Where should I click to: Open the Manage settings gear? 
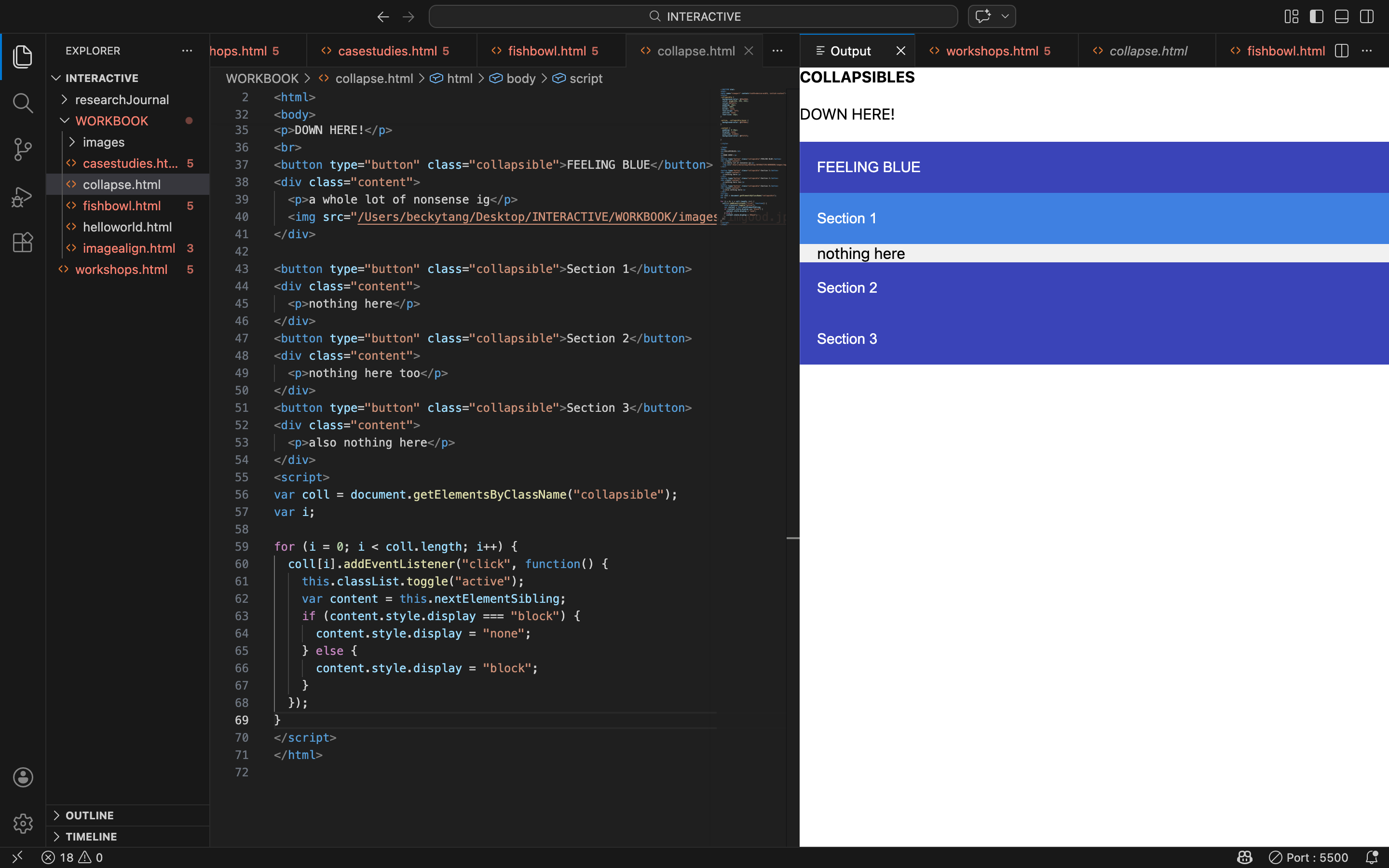click(x=23, y=823)
